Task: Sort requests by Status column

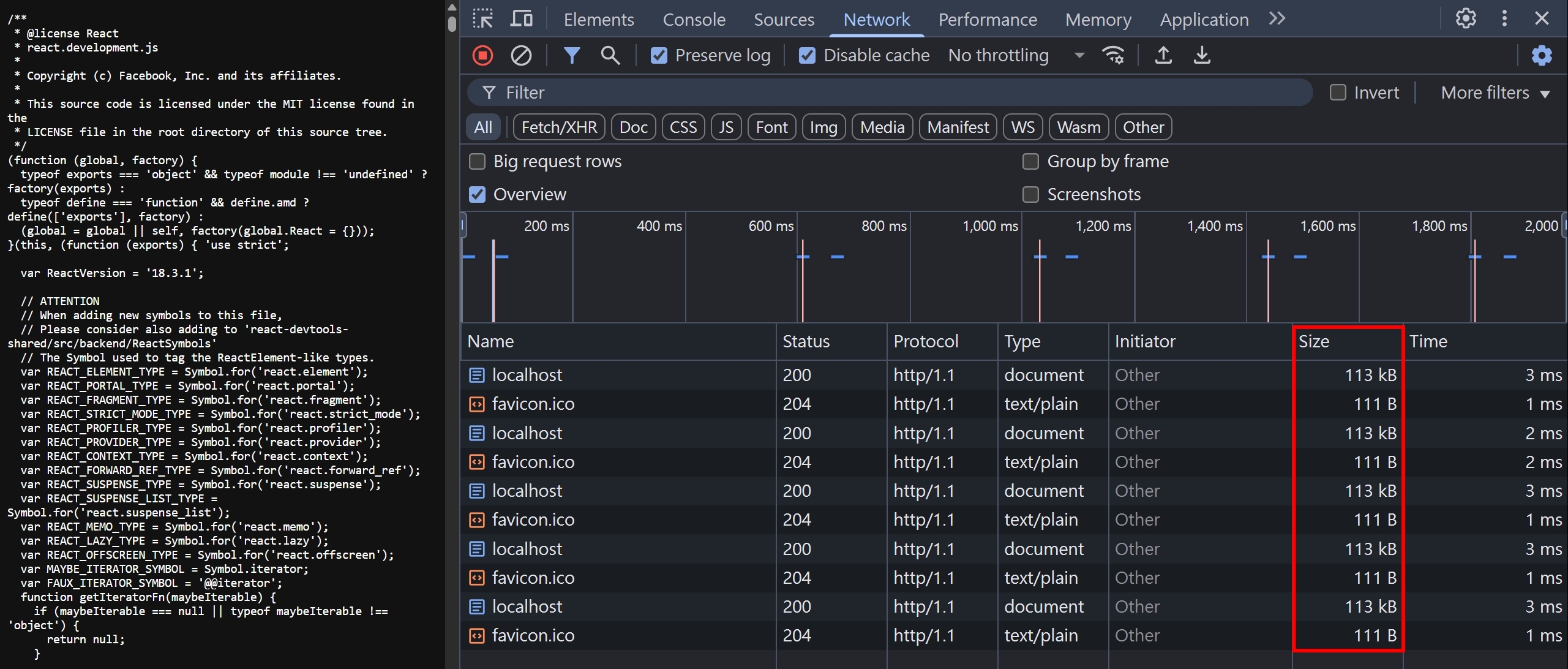Action: [831, 342]
